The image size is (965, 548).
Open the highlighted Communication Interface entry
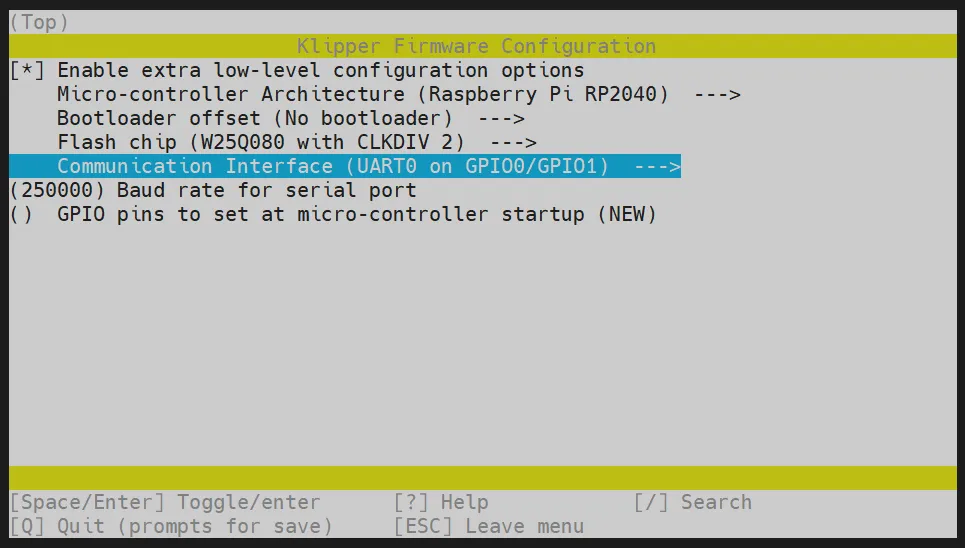332,167
